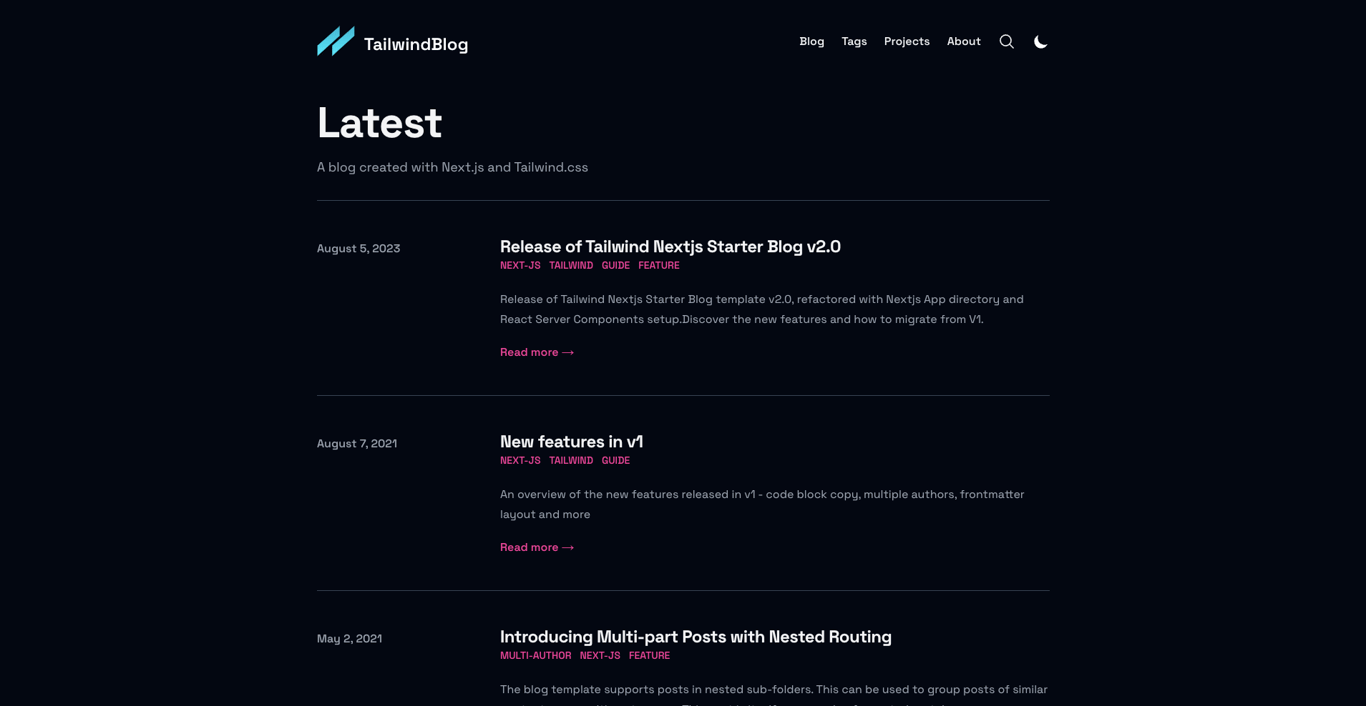The height and width of the screenshot is (706, 1366).
Task: Open the Blog nav item
Action: click(812, 41)
